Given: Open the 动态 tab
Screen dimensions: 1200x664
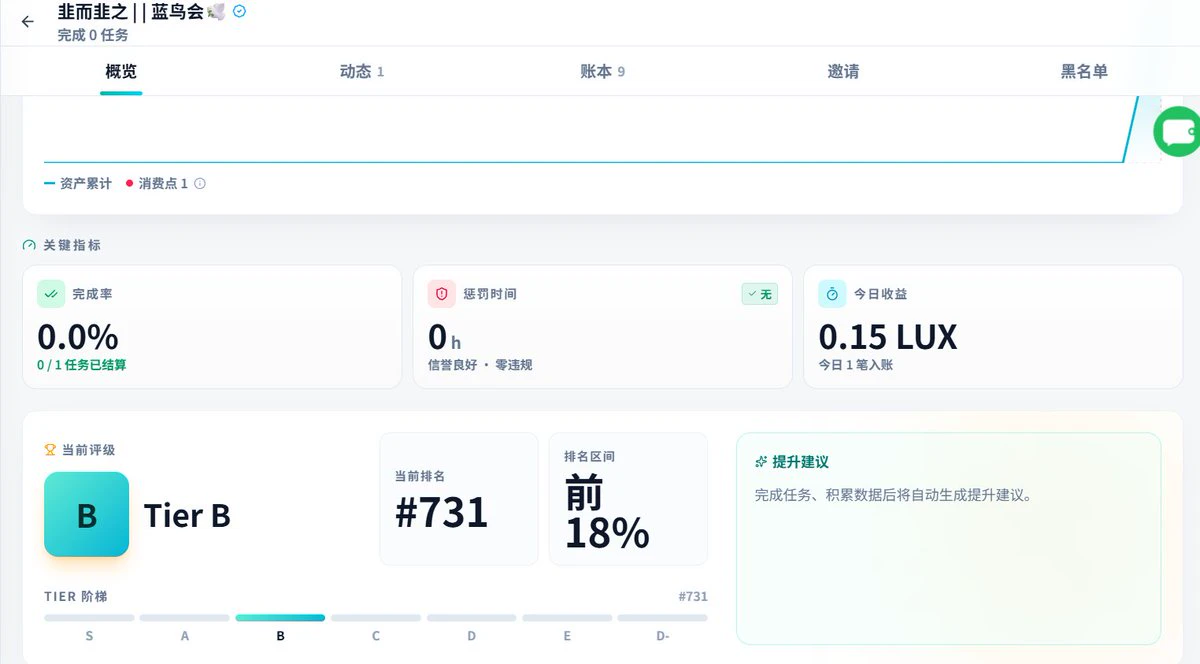Looking at the screenshot, I should point(361,72).
